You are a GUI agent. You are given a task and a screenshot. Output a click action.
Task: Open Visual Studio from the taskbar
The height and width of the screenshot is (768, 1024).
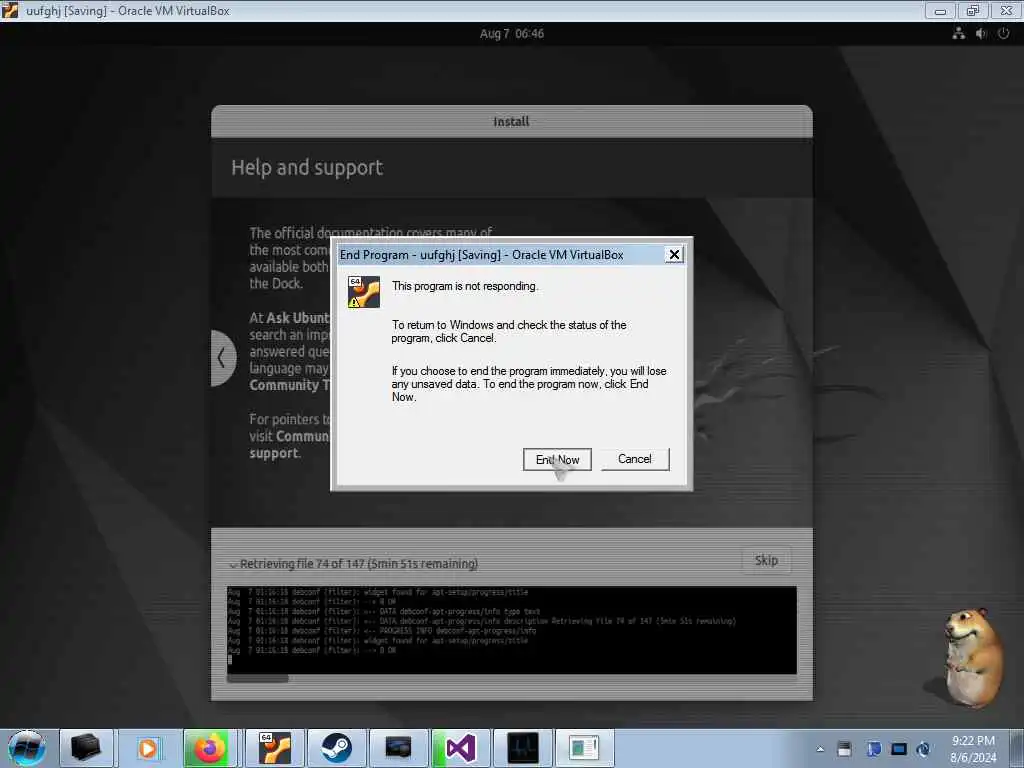[x=460, y=748]
